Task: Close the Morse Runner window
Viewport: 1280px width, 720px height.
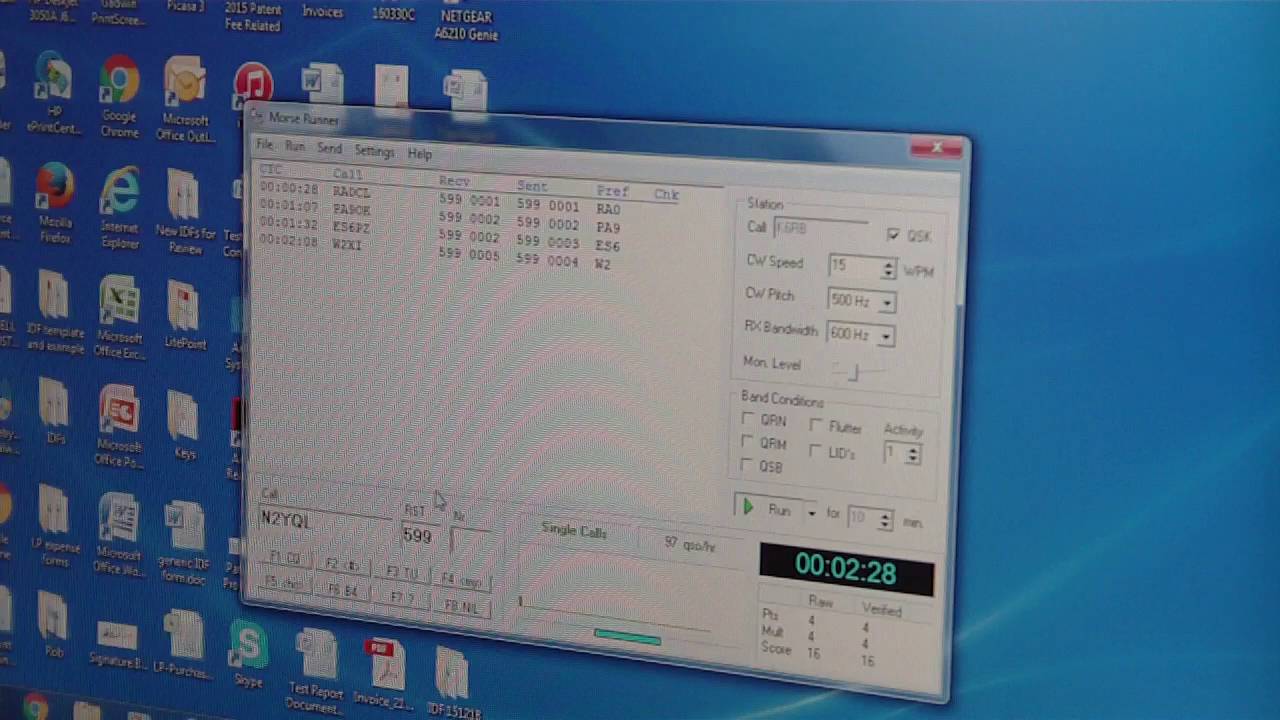Action: (x=937, y=149)
